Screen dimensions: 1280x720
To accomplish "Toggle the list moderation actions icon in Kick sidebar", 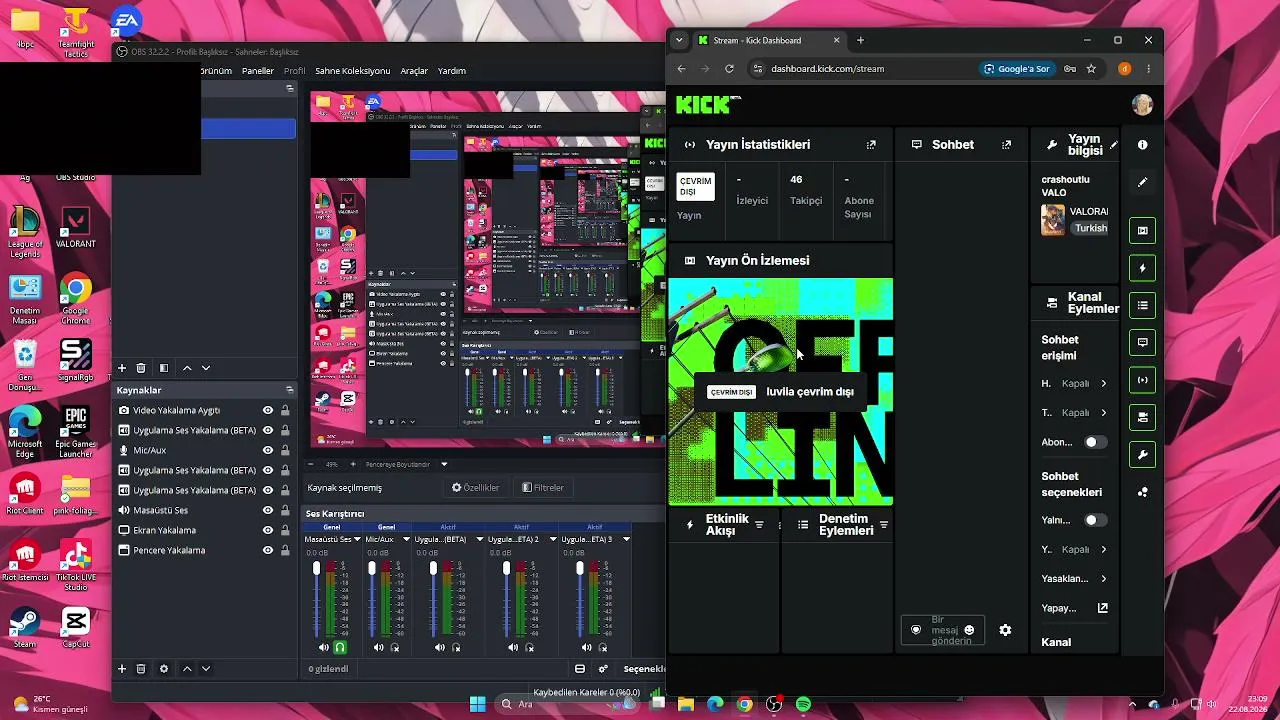I will pos(1142,305).
